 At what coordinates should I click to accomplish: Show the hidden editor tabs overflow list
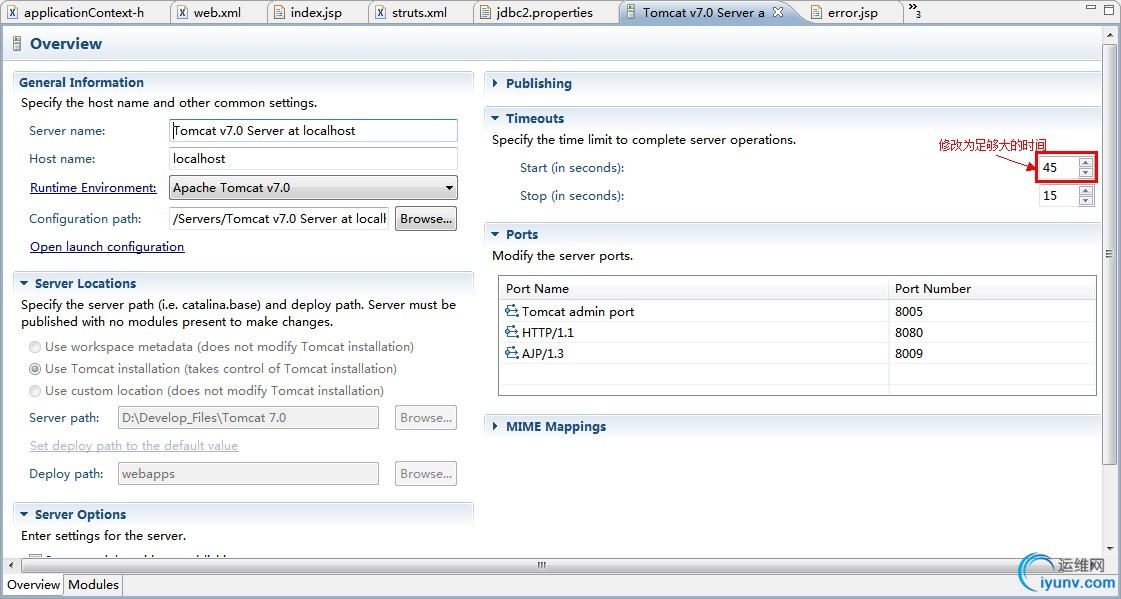tap(914, 10)
